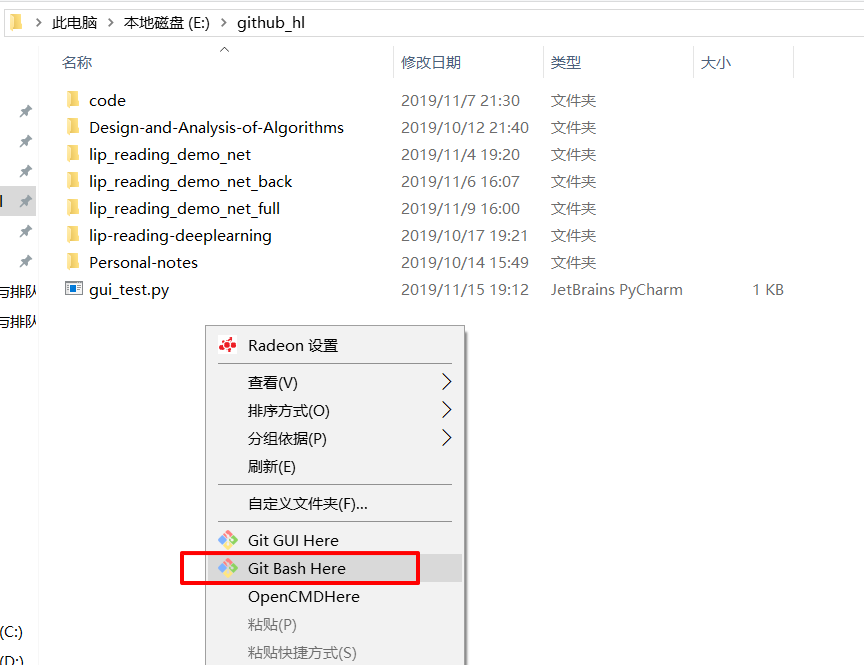The image size is (864, 665).
Task: Click the Git GUI Here icon
Action: pos(228,540)
